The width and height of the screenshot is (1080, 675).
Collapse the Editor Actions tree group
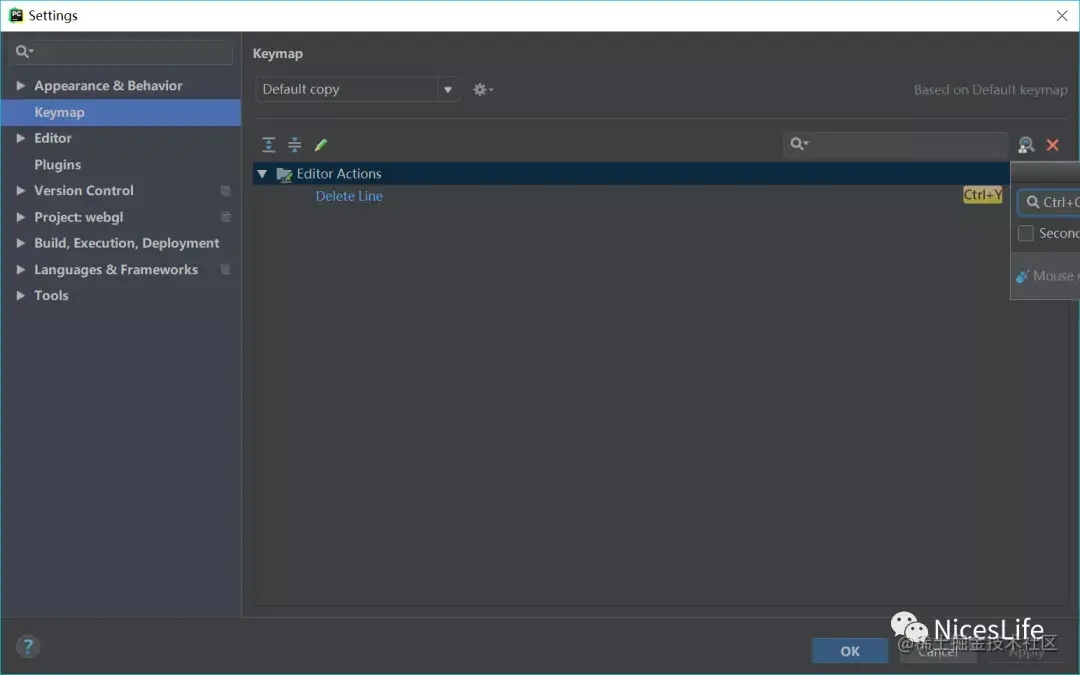click(x=262, y=174)
